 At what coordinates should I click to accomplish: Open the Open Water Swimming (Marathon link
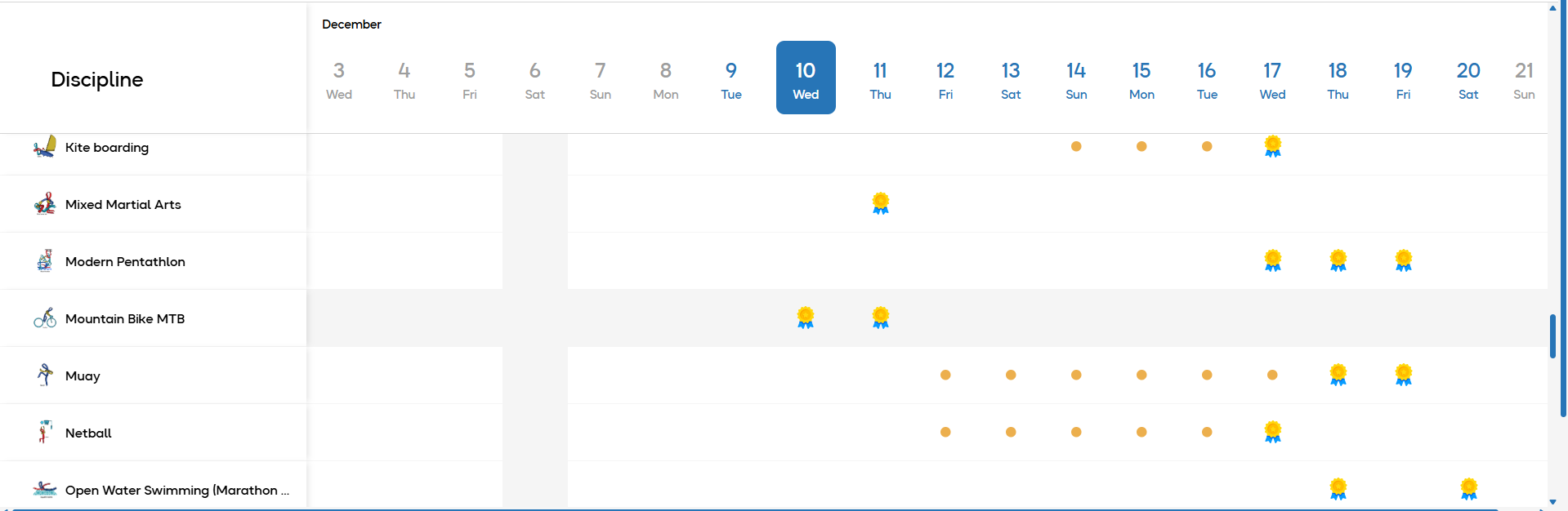pos(177,491)
